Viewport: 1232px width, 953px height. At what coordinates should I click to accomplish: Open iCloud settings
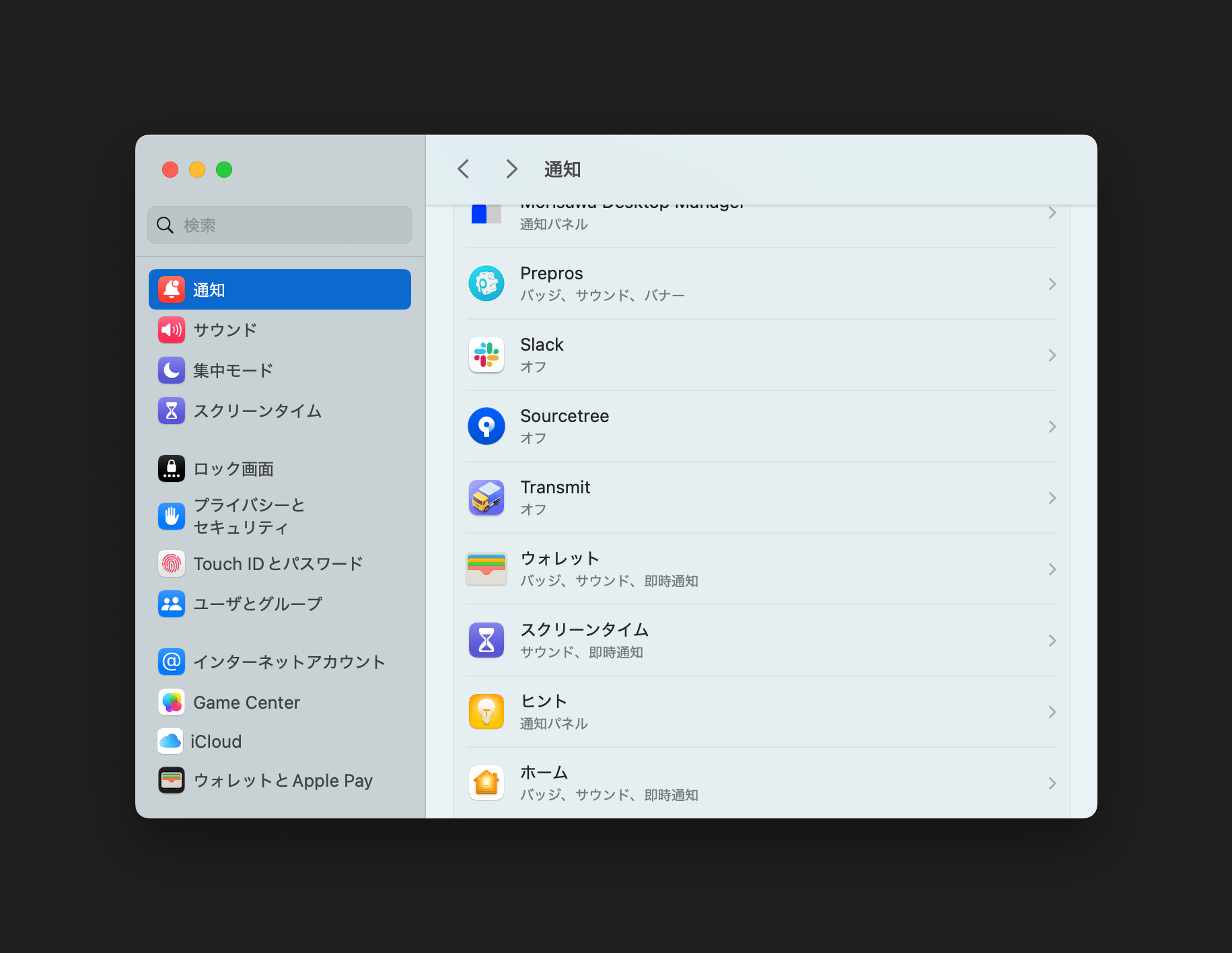pos(280,741)
